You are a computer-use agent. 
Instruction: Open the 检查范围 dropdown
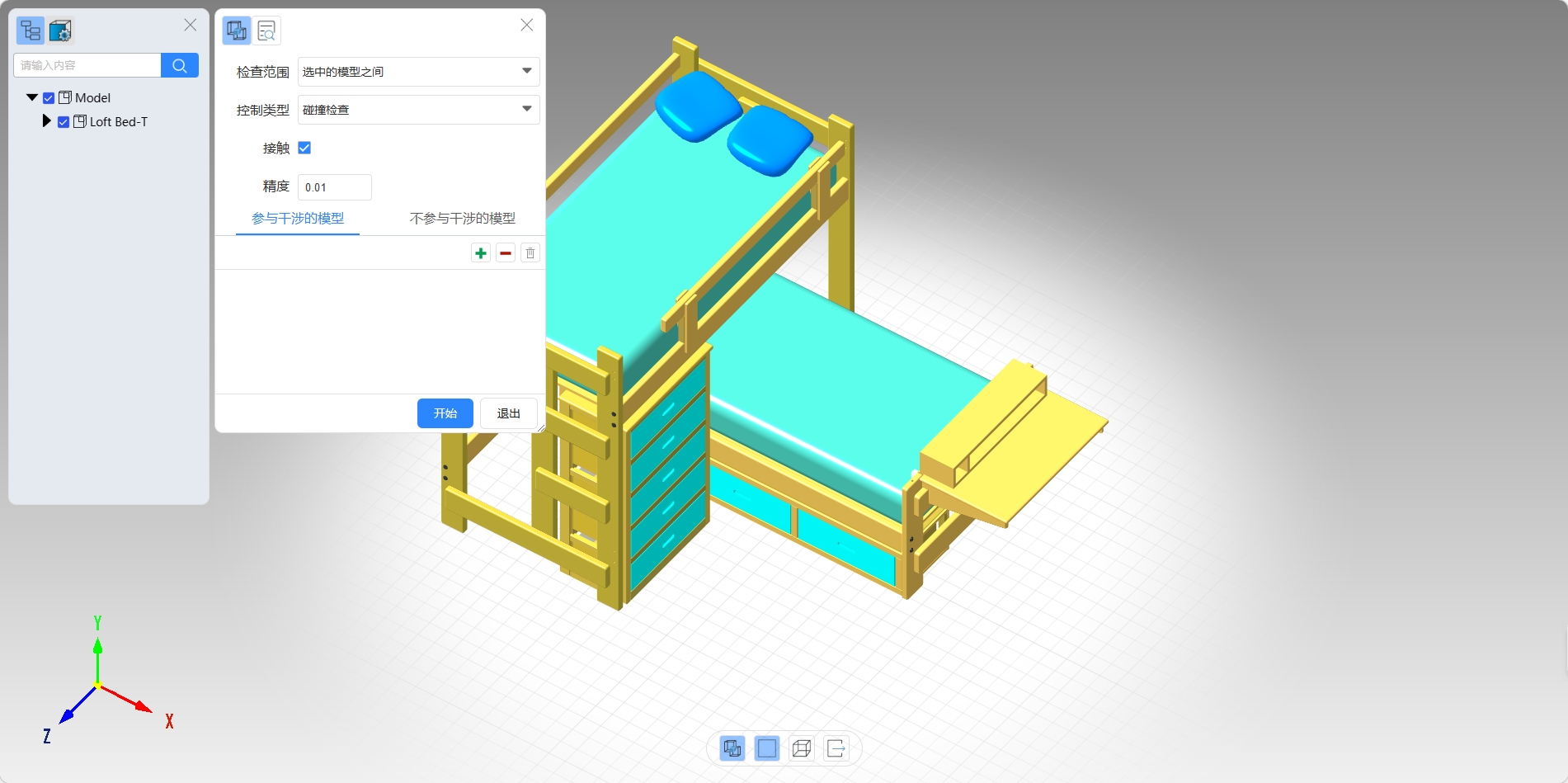click(x=419, y=72)
